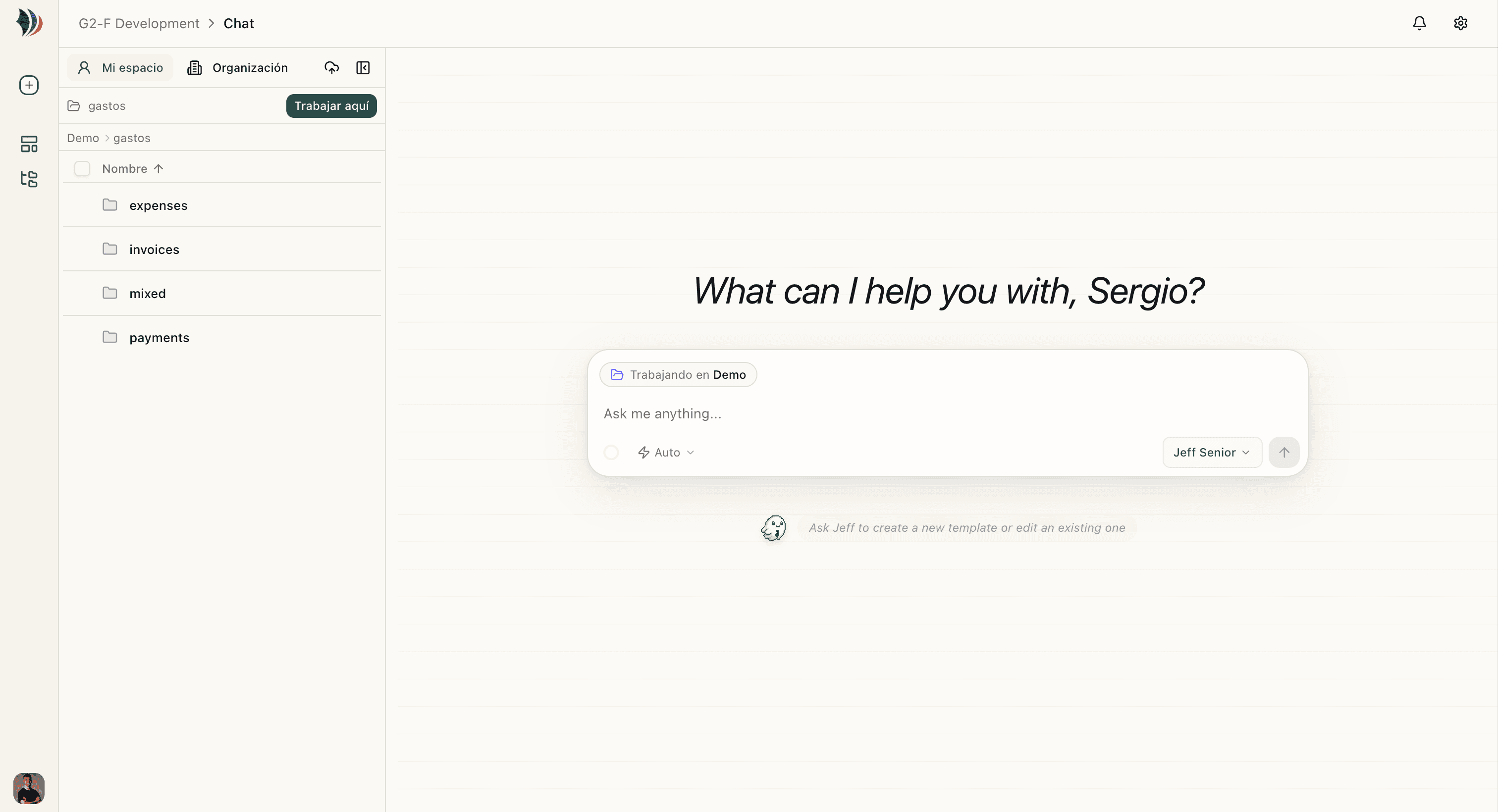Open the settings gear icon
This screenshot has height=812, width=1498.
pyautogui.click(x=1460, y=23)
